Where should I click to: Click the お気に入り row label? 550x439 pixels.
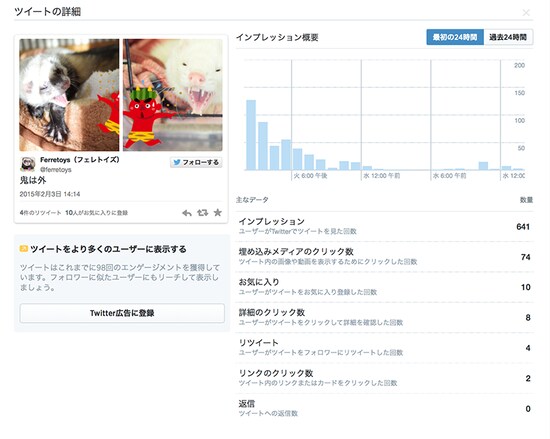(x=259, y=282)
